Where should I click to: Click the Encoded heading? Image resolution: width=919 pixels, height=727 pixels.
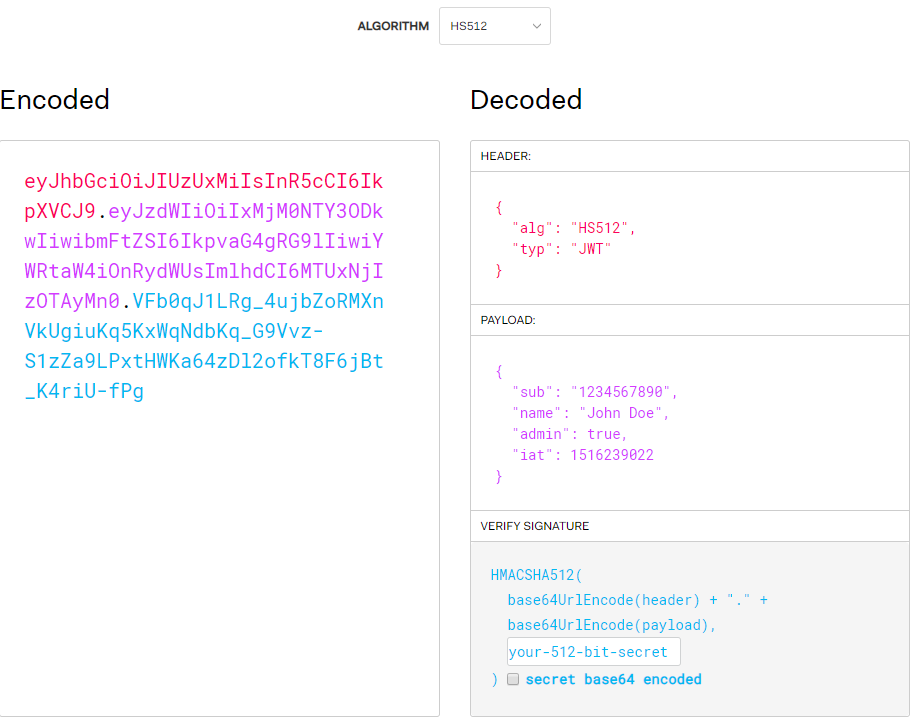[x=55, y=100]
